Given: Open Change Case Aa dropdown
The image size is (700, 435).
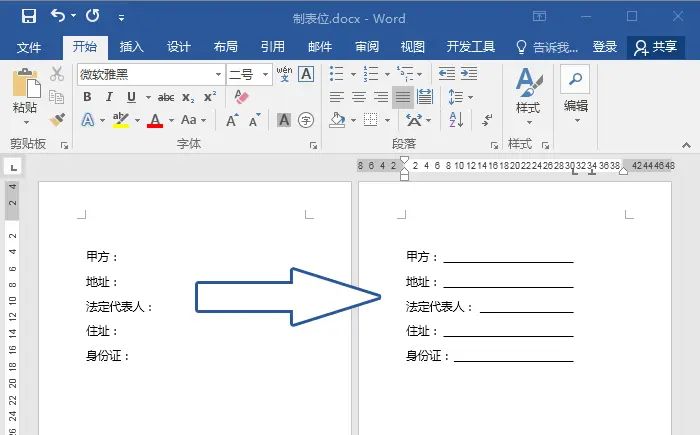Looking at the screenshot, I should (193, 120).
